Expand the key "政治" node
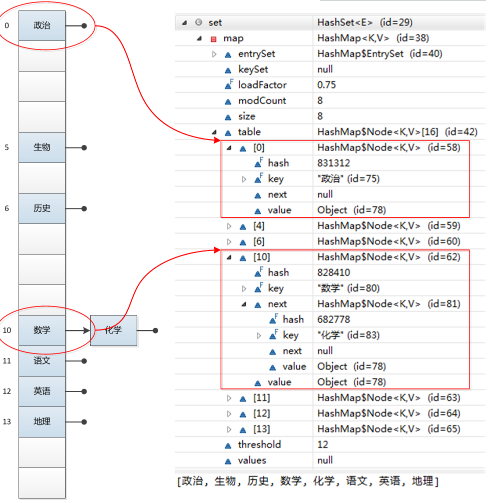 click(x=244, y=179)
